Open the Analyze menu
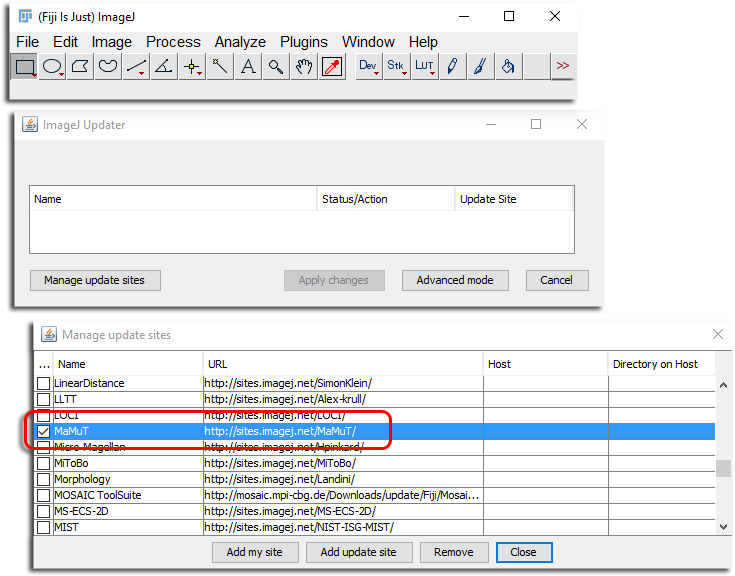This screenshot has height=576, width=735. point(240,42)
